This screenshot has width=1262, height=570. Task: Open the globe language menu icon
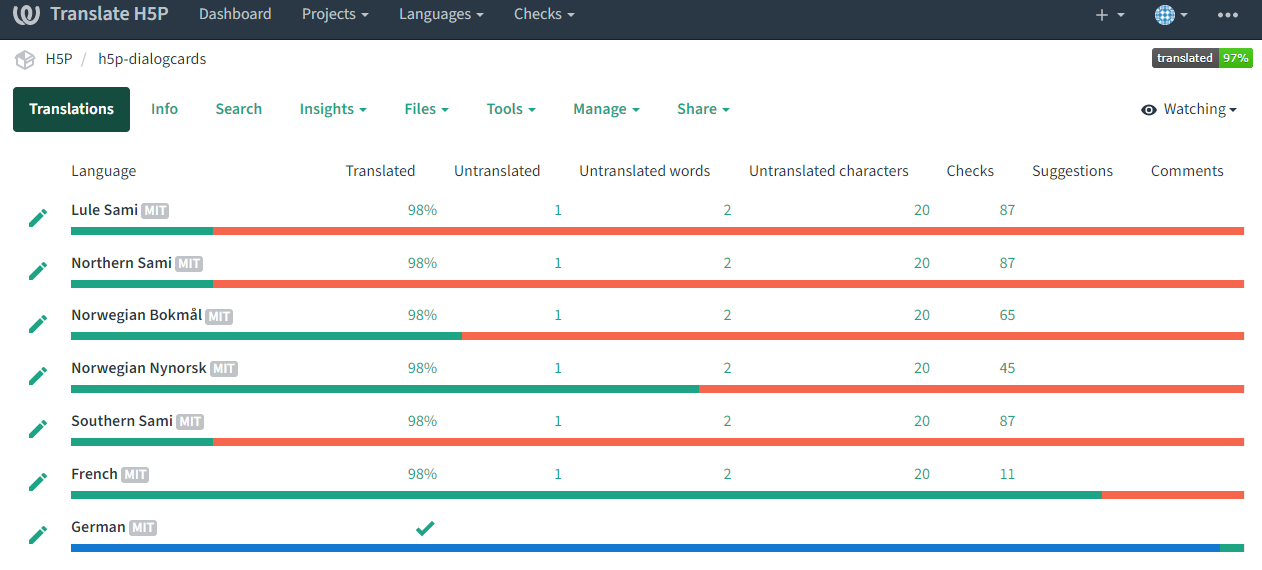1171,14
